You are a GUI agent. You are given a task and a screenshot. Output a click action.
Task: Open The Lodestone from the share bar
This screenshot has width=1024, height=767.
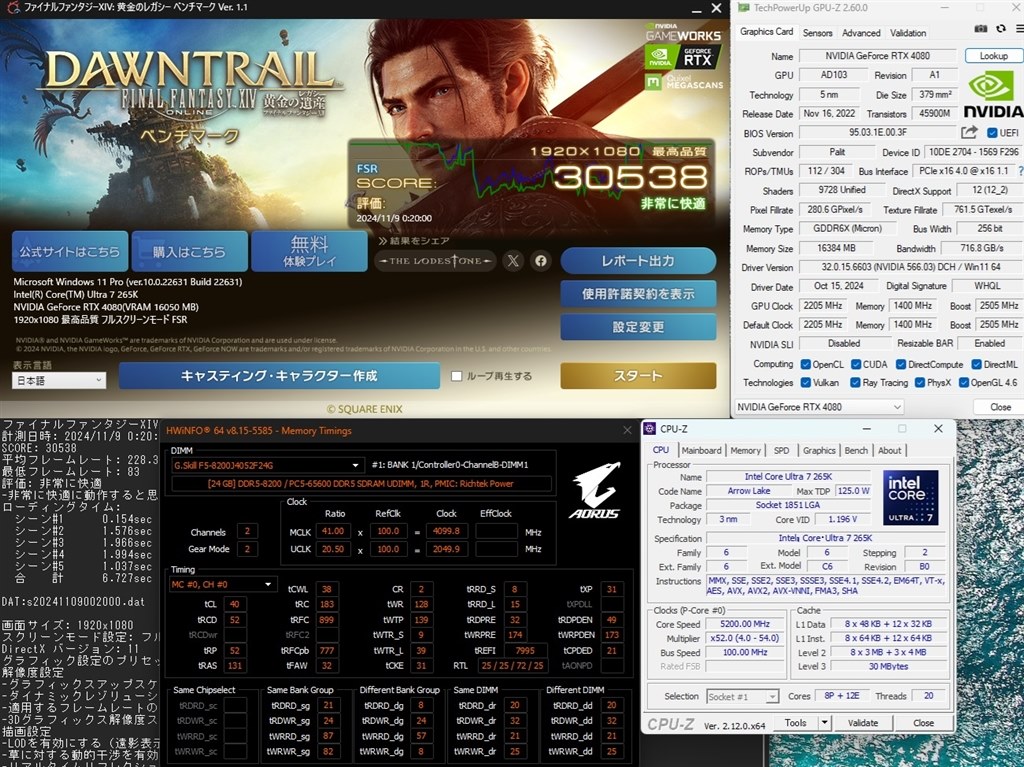tap(436, 261)
